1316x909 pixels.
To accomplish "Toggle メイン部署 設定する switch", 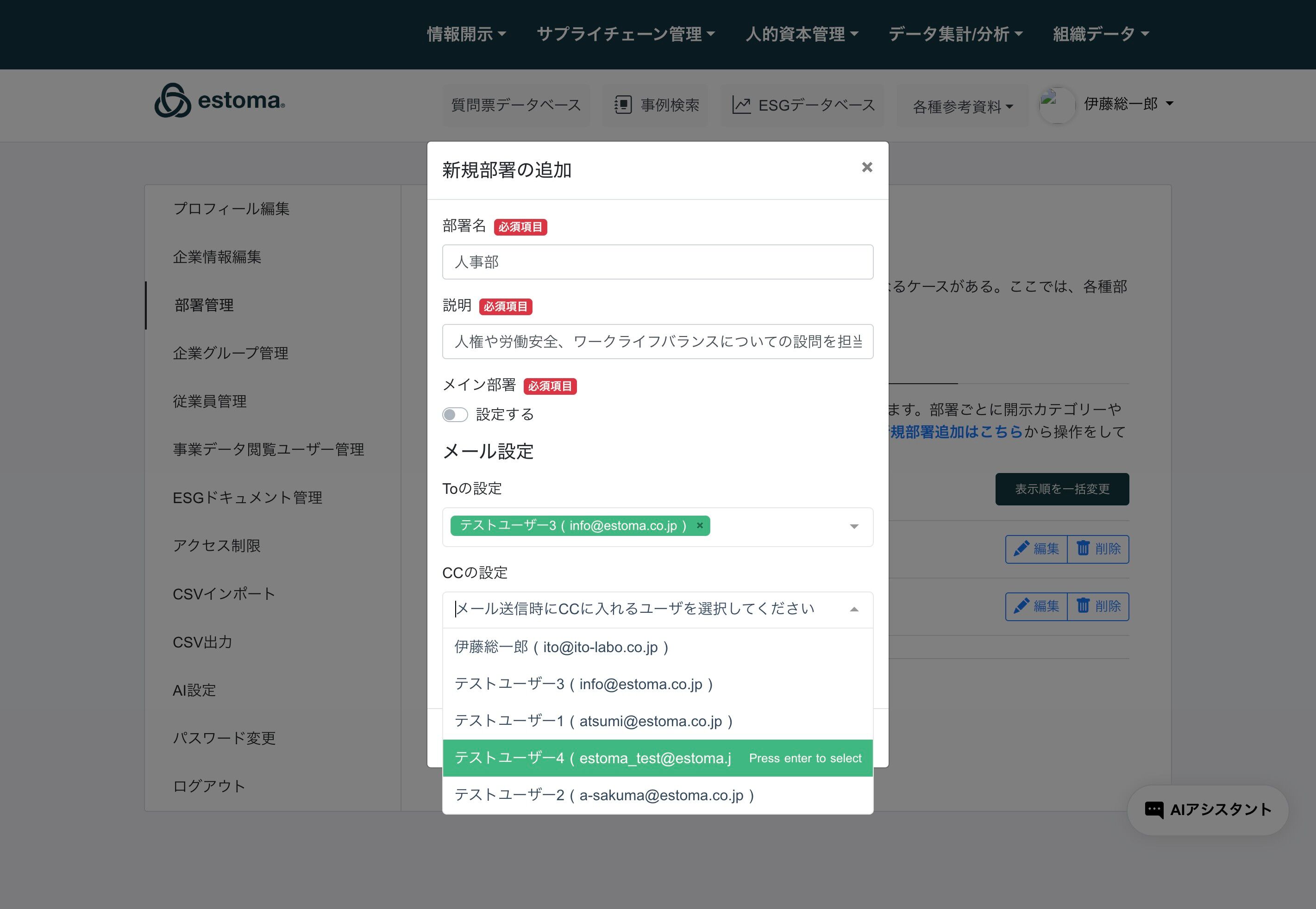I will click(x=455, y=415).
